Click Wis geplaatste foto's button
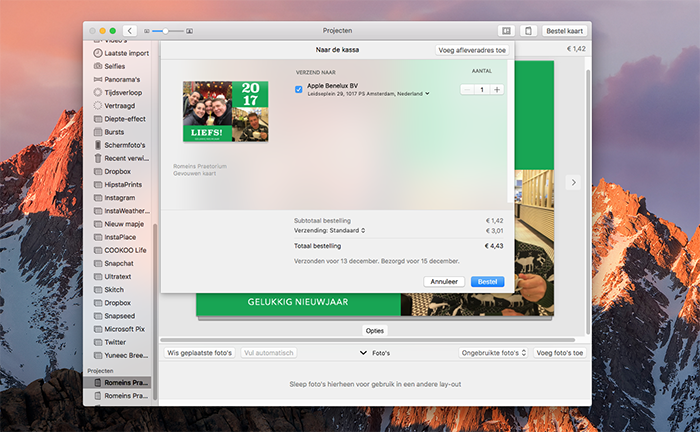 pyautogui.click(x=200, y=353)
